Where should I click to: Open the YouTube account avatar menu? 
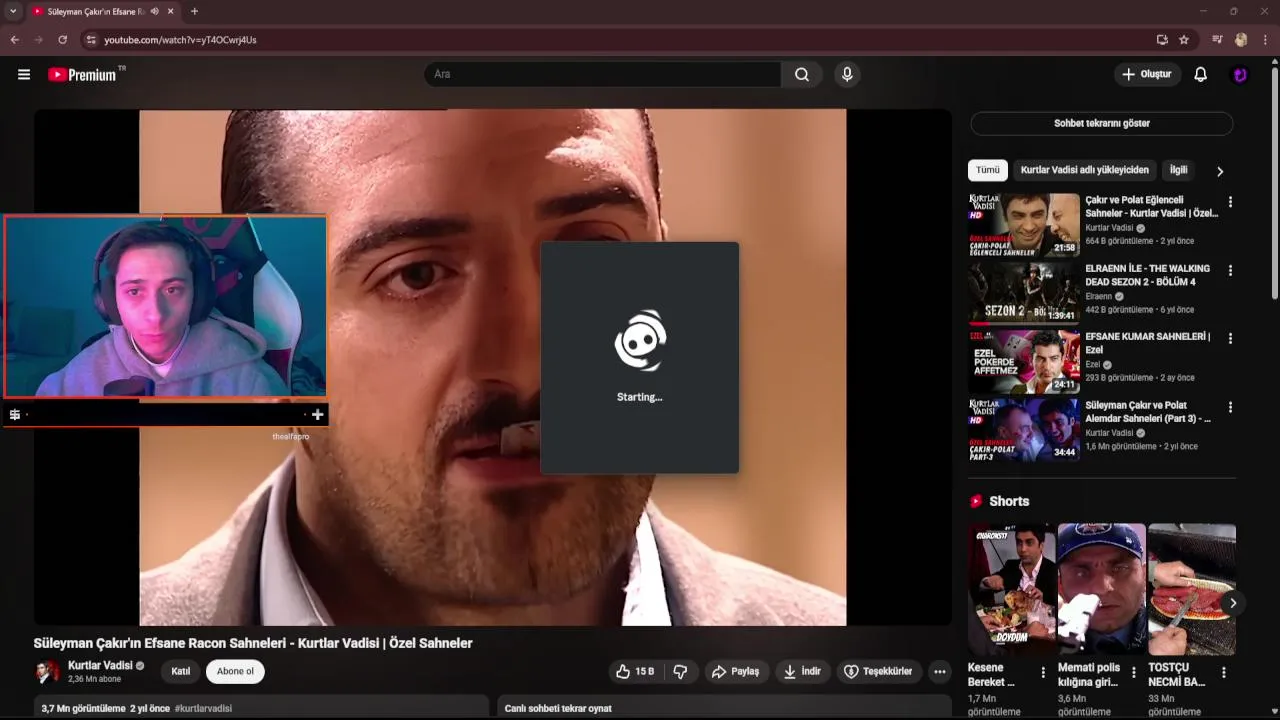[x=1240, y=74]
